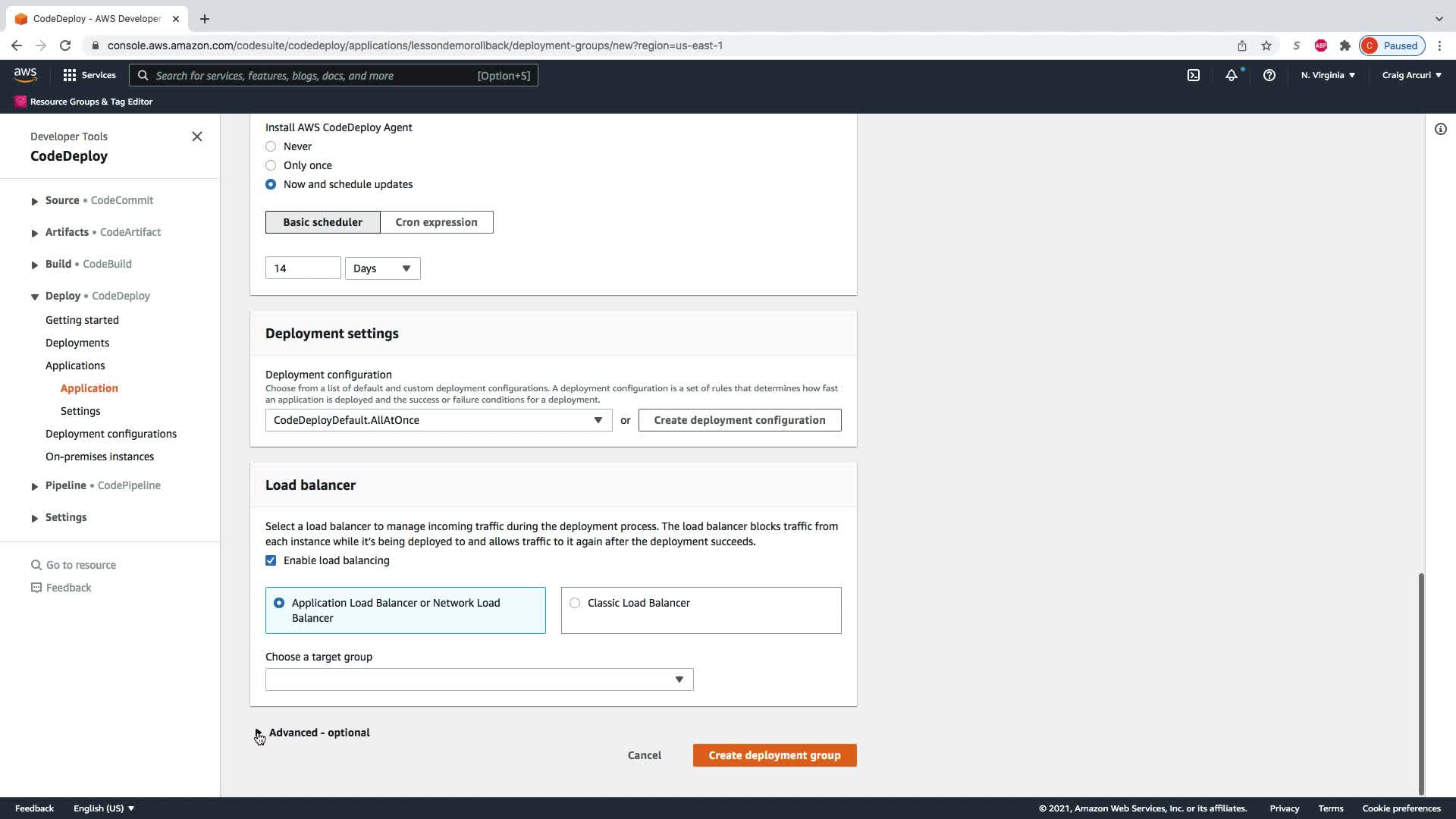This screenshot has width=1456, height=819.
Task: Click the help question mark icon
Action: [x=1269, y=75]
